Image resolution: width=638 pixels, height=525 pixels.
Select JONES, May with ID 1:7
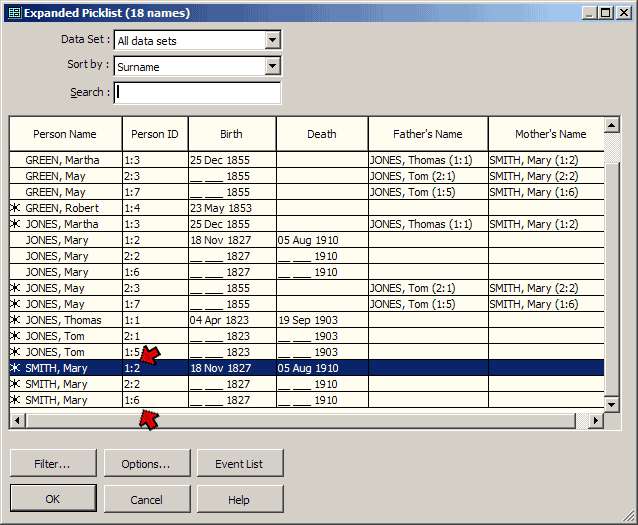tap(307, 304)
